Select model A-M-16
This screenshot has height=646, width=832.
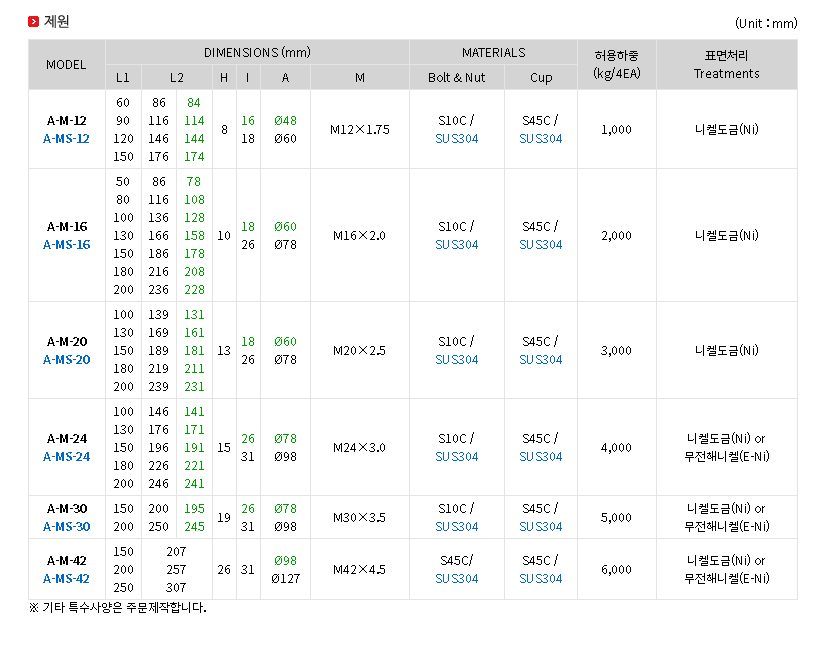66,227
